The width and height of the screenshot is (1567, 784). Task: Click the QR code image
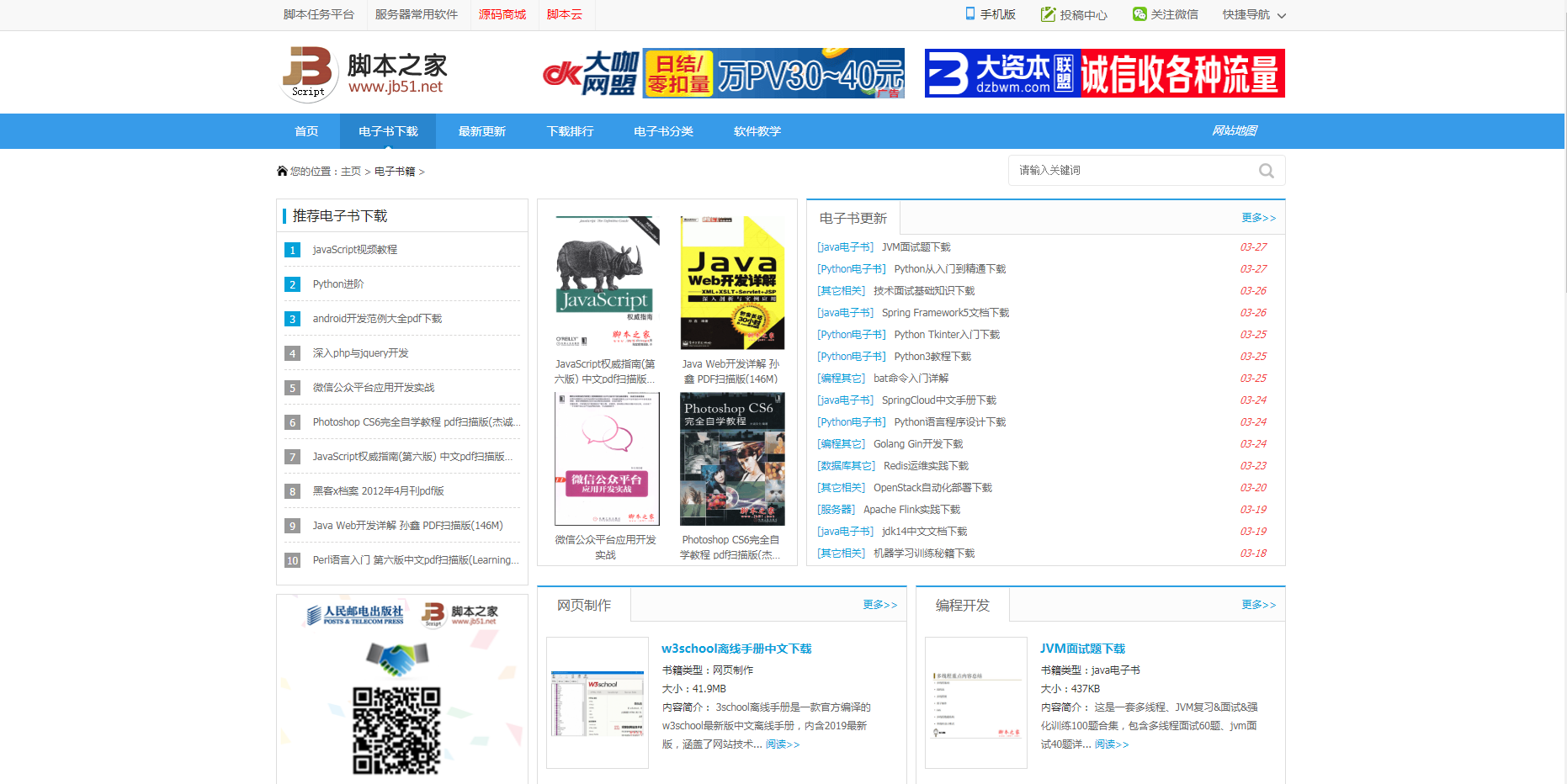tap(396, 730)
